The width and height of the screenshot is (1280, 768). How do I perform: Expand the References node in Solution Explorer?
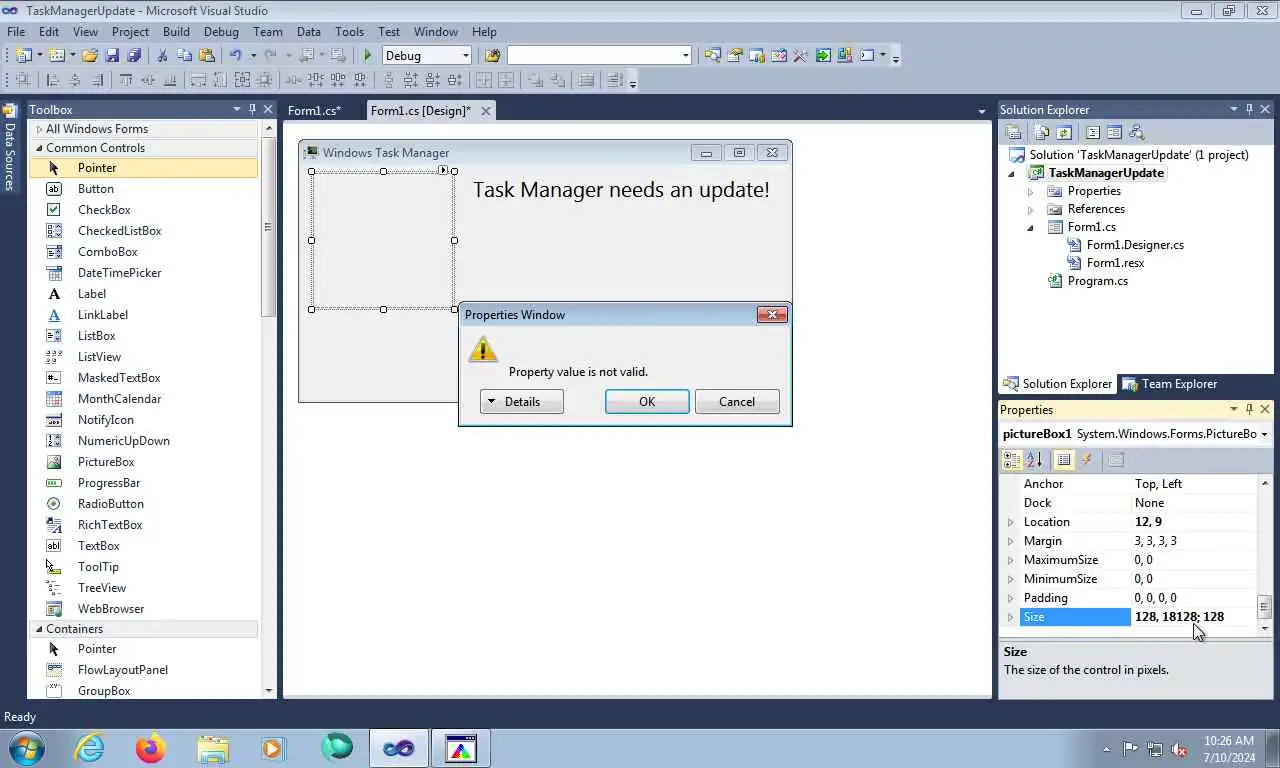click(x=1030, y=209)
